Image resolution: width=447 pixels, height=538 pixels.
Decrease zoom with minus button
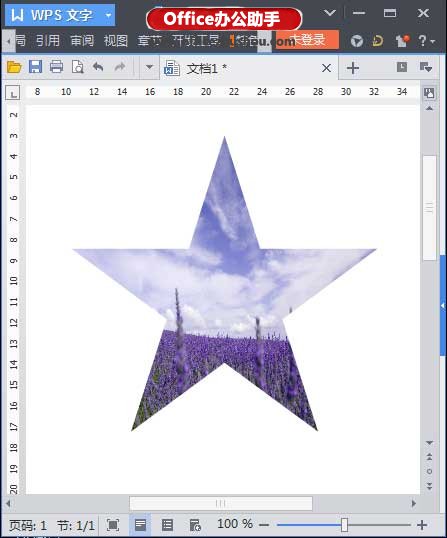pyautogui.click(x=264, y=525)
